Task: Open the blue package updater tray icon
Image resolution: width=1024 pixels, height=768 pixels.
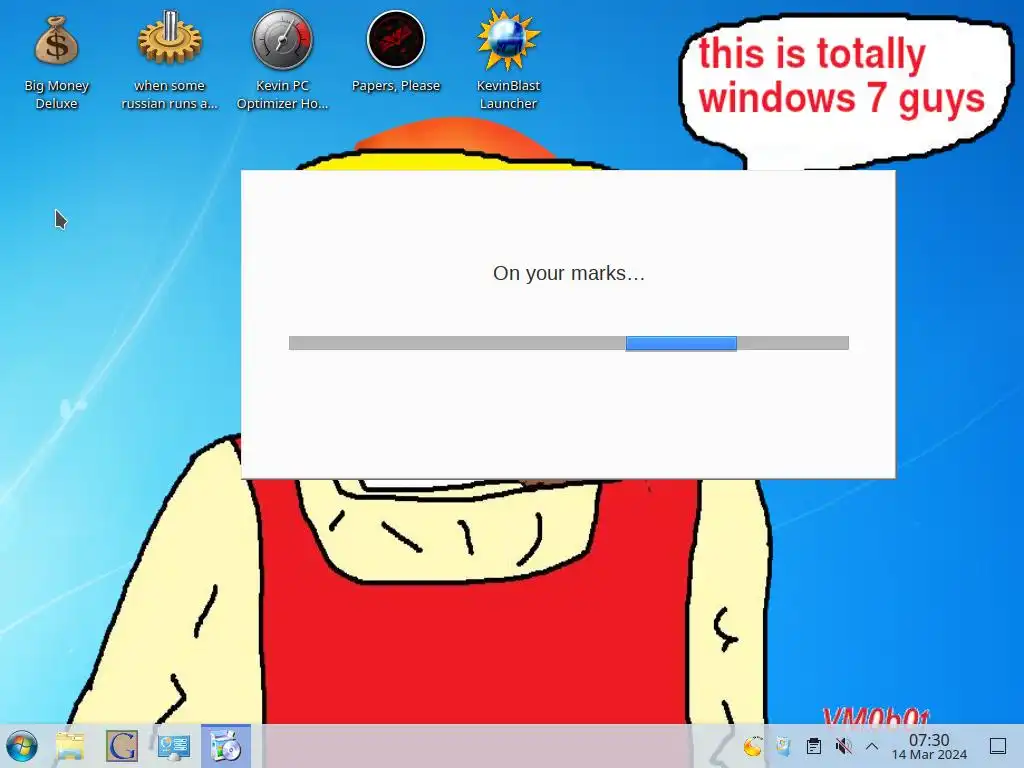Action: 783,746
